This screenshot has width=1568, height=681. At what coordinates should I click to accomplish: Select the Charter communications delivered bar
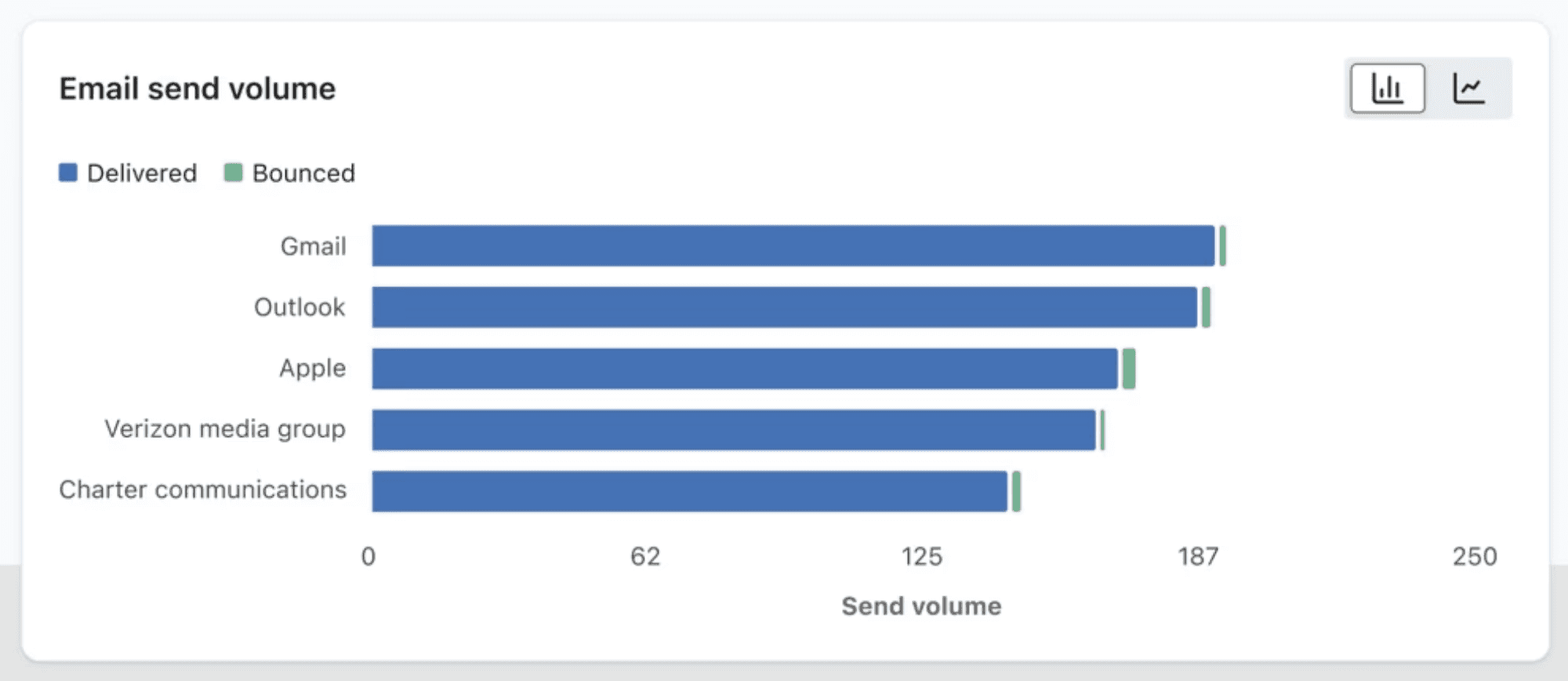[690, 491]
